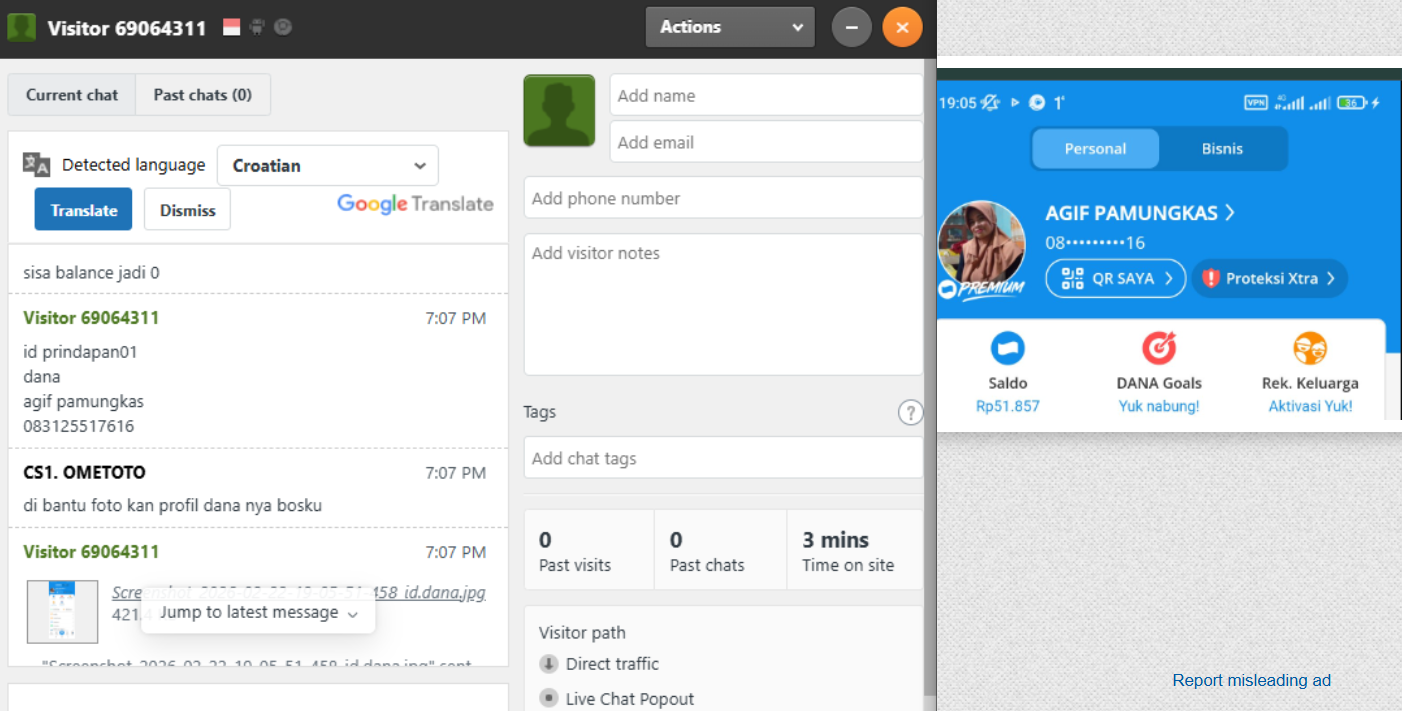Click the Direct traffic arrow icon
Image resolution: width=1402 pixels, height=711 pixels.
(548, 664)
